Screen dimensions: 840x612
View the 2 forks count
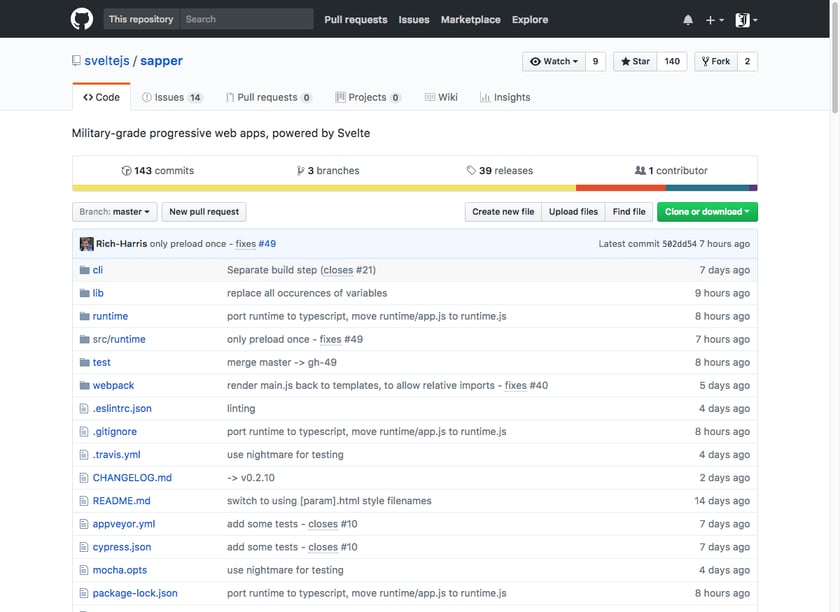coord(747,62)
